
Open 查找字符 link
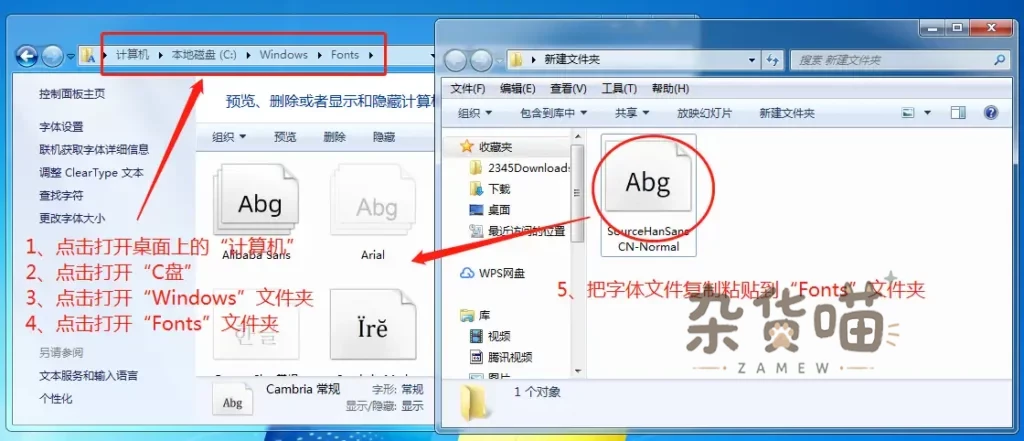61,195
